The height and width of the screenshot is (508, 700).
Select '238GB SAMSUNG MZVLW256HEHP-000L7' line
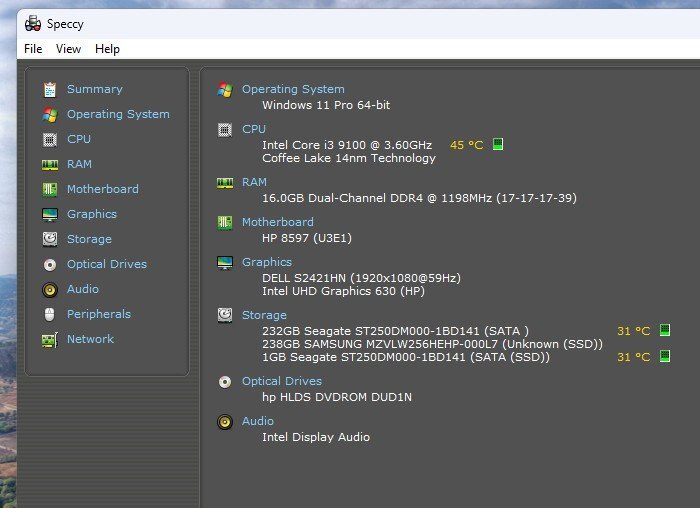tap(432, 344)
